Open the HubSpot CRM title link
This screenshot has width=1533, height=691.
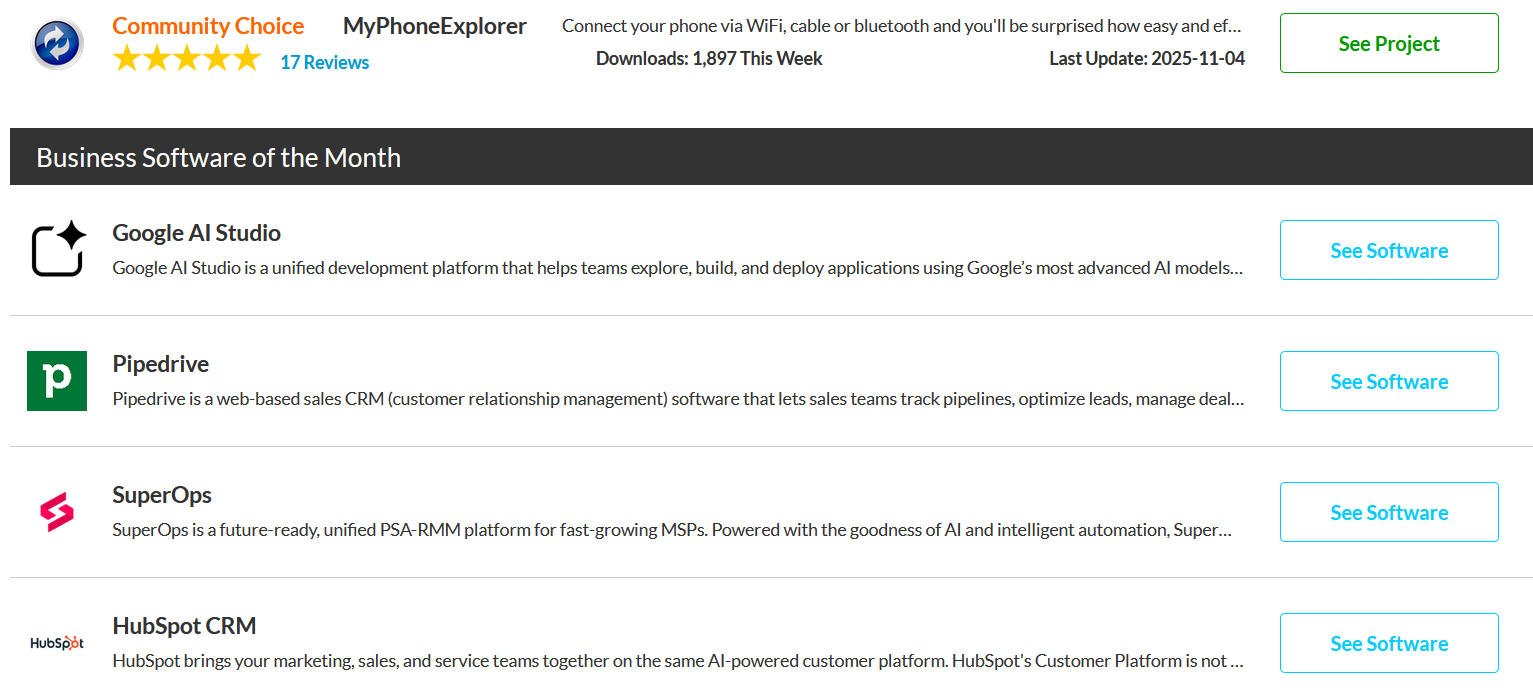[x=184, y=626]
